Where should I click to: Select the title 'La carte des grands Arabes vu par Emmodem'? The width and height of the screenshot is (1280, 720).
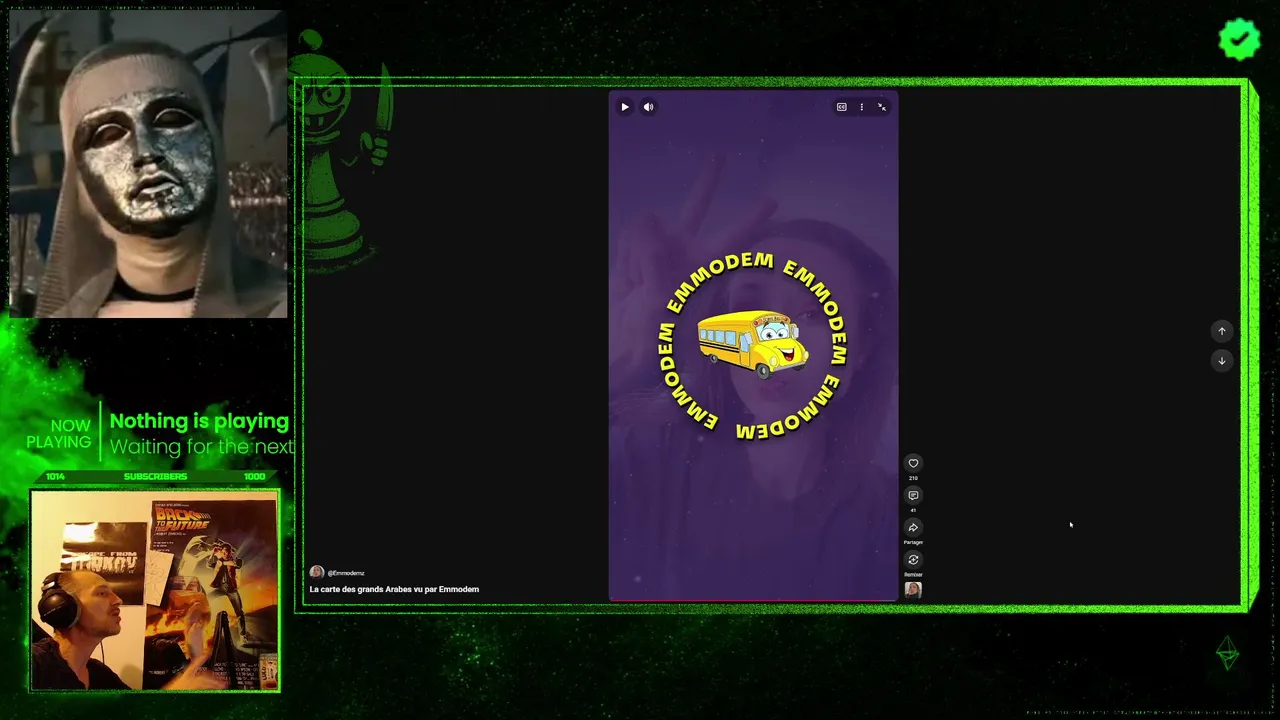394,589
